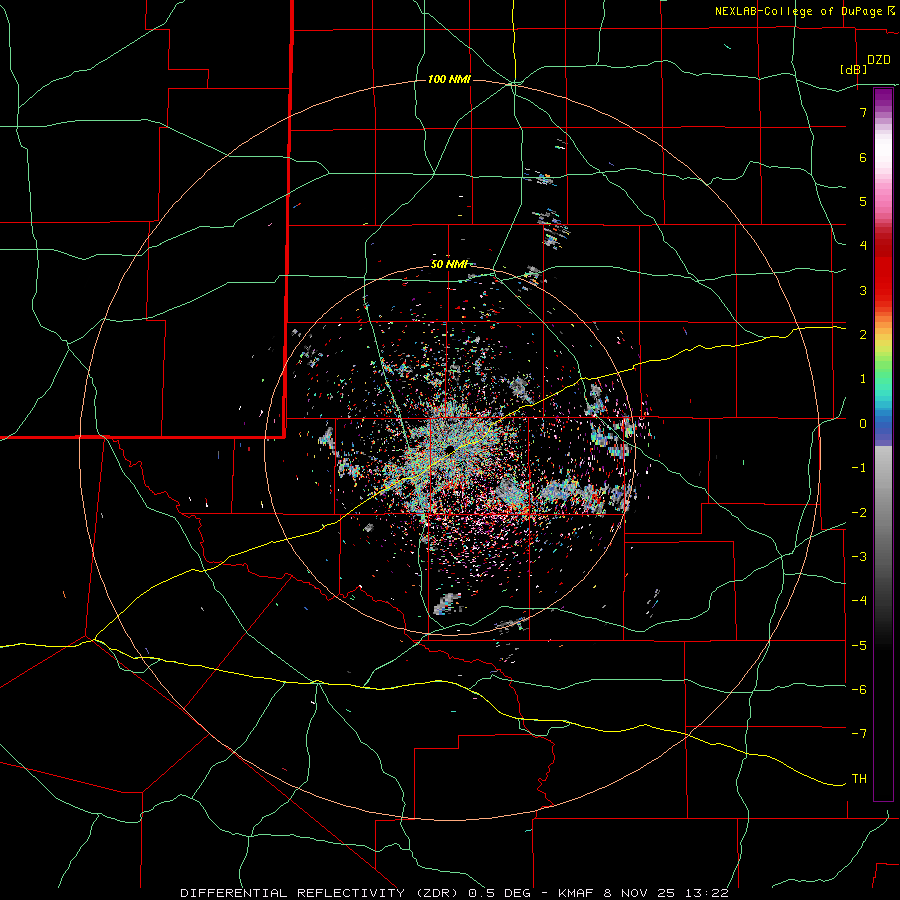Click the 8 NOV 25 13:22 timestamp
The width and height of the screenshot is (900, 900).
pyautogui.click(x=666, y=893)
